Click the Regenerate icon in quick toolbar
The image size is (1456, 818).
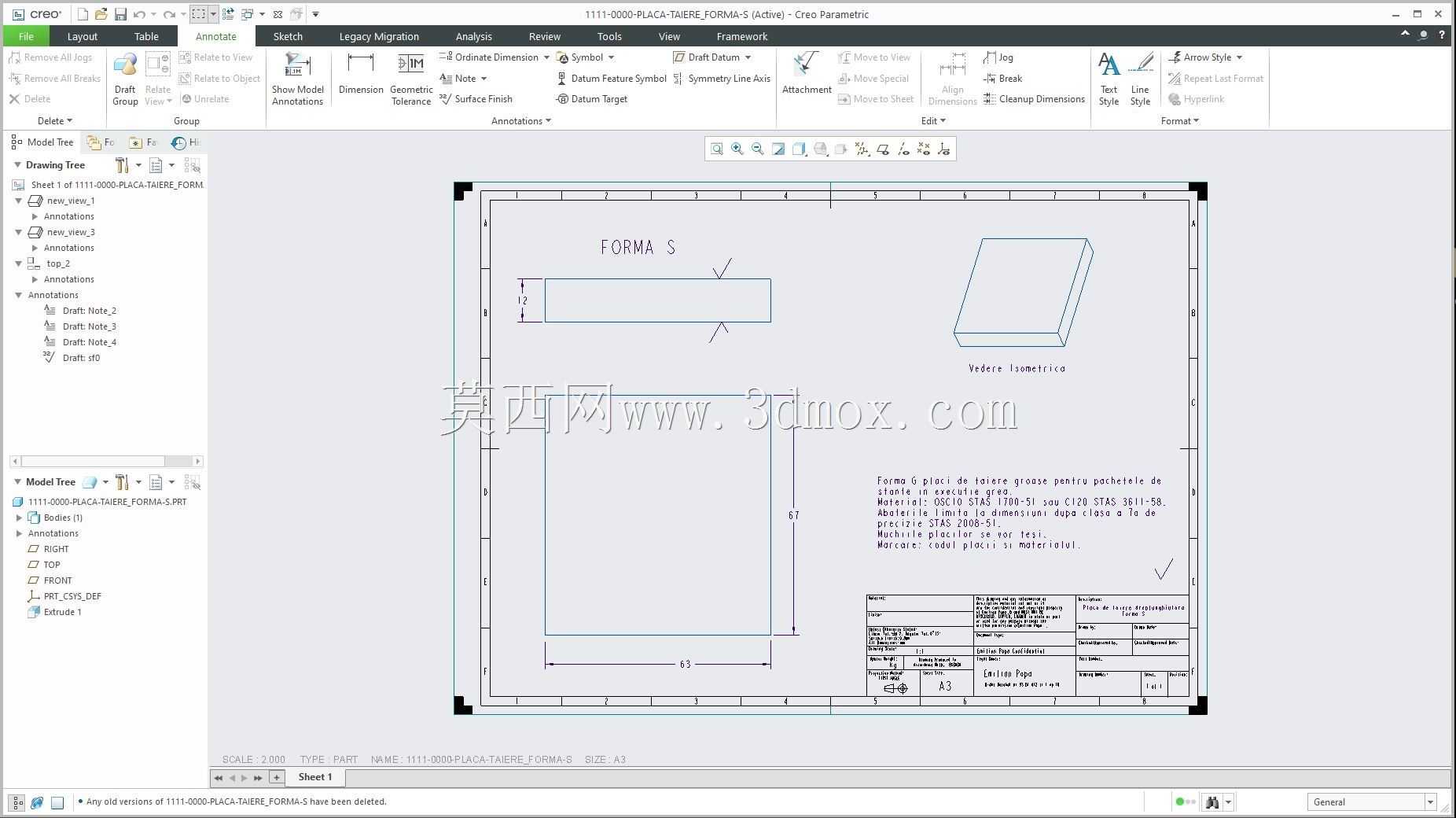pyautogui.click(x=228, y=14)
